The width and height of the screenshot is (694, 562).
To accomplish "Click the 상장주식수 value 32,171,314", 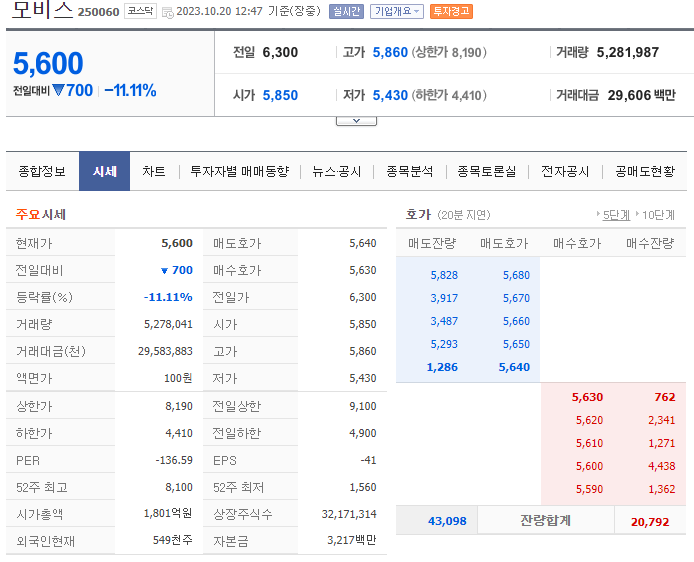I will click(x=349, y=514).
